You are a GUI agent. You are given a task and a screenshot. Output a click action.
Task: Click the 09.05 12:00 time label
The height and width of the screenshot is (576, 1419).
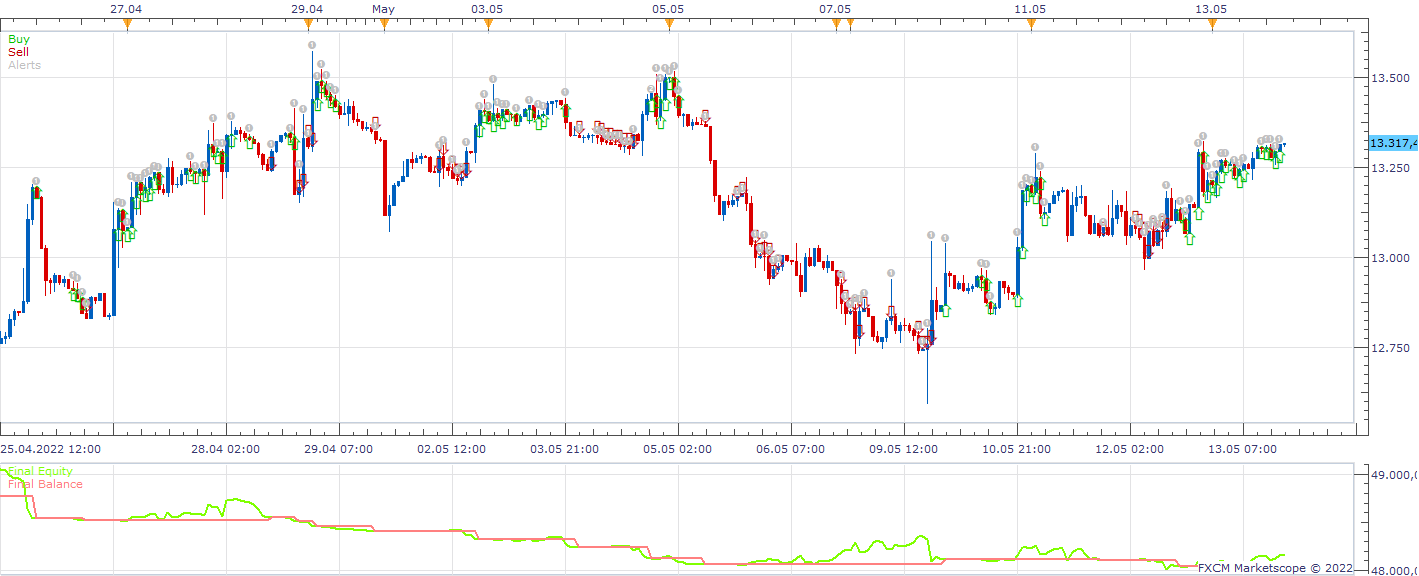904,449
